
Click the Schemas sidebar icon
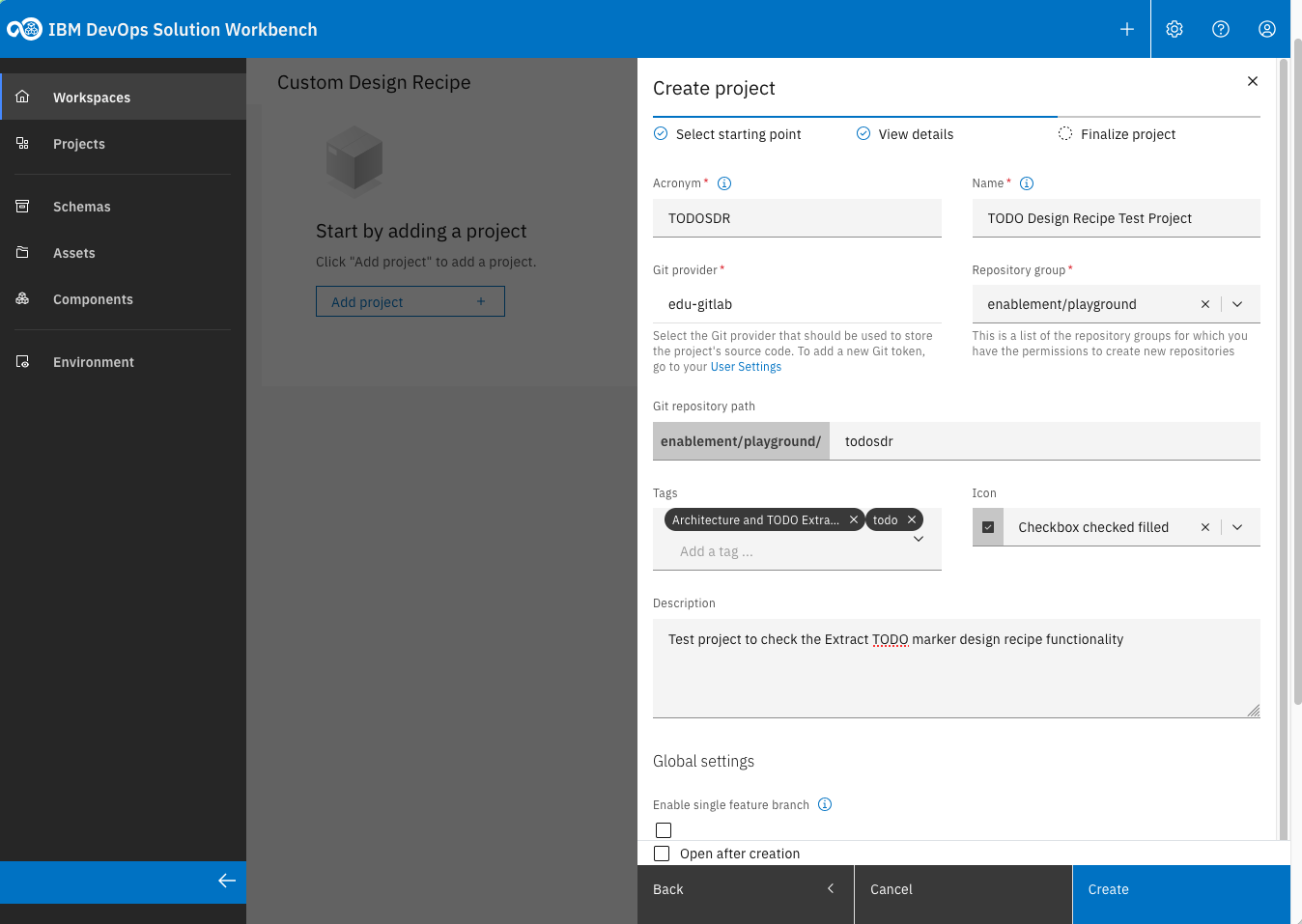coord(22,206)
